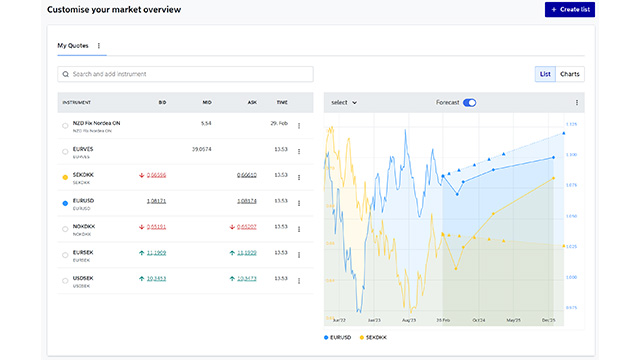Switch to the Charts view tab

(570, 74)
